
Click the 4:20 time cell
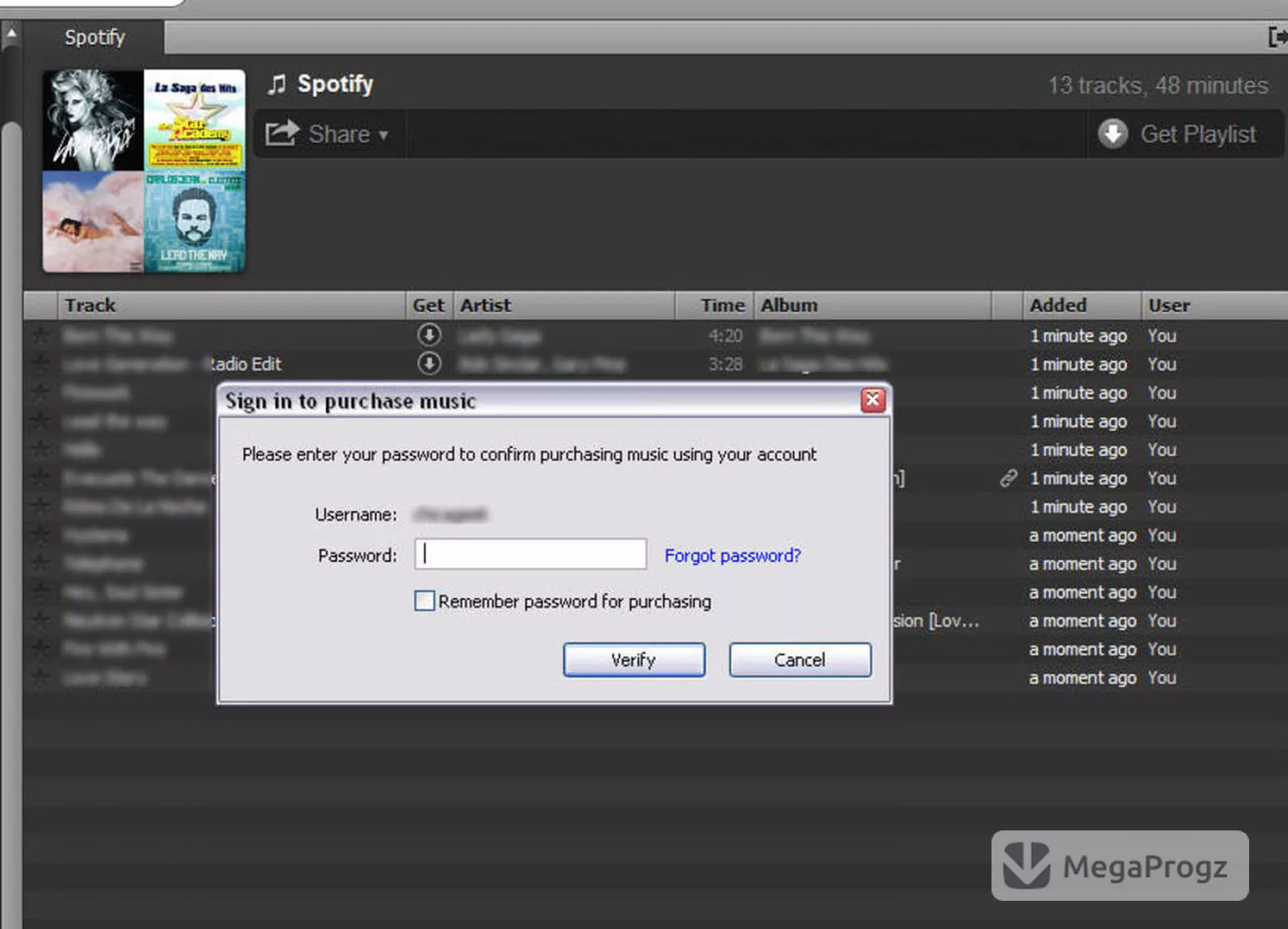pos(725,335)
